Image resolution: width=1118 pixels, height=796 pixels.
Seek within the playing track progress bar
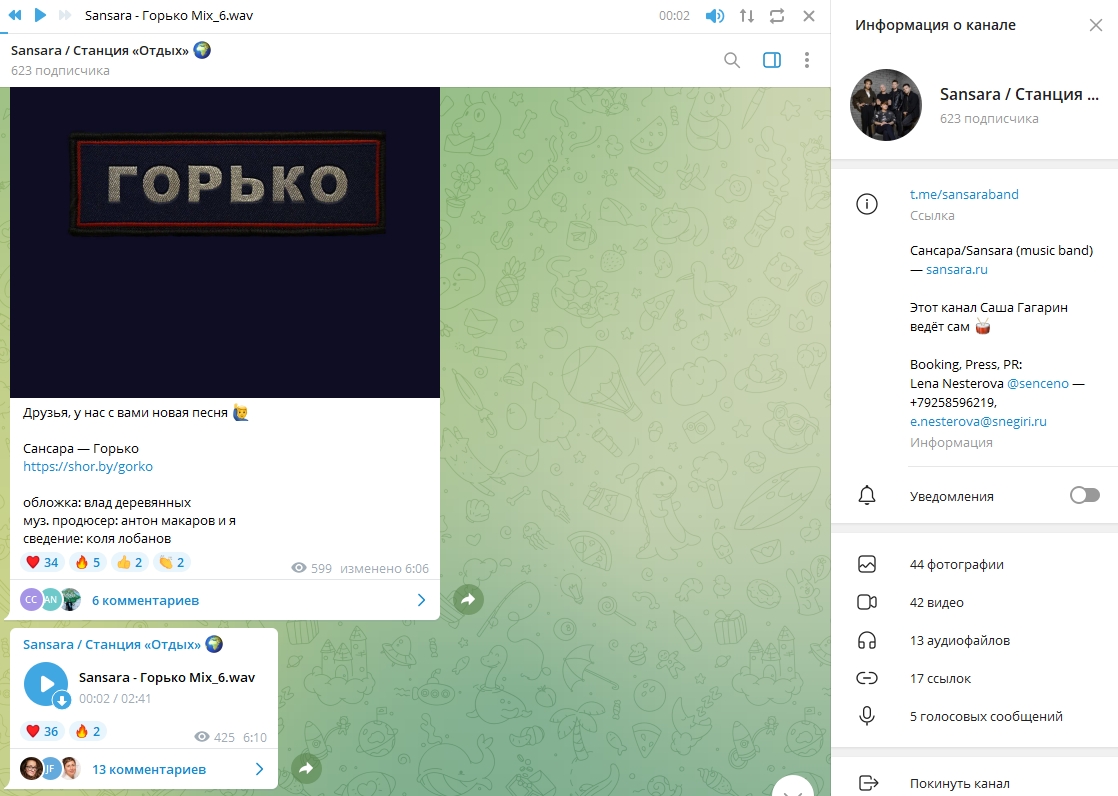click(x=400, y=32)
